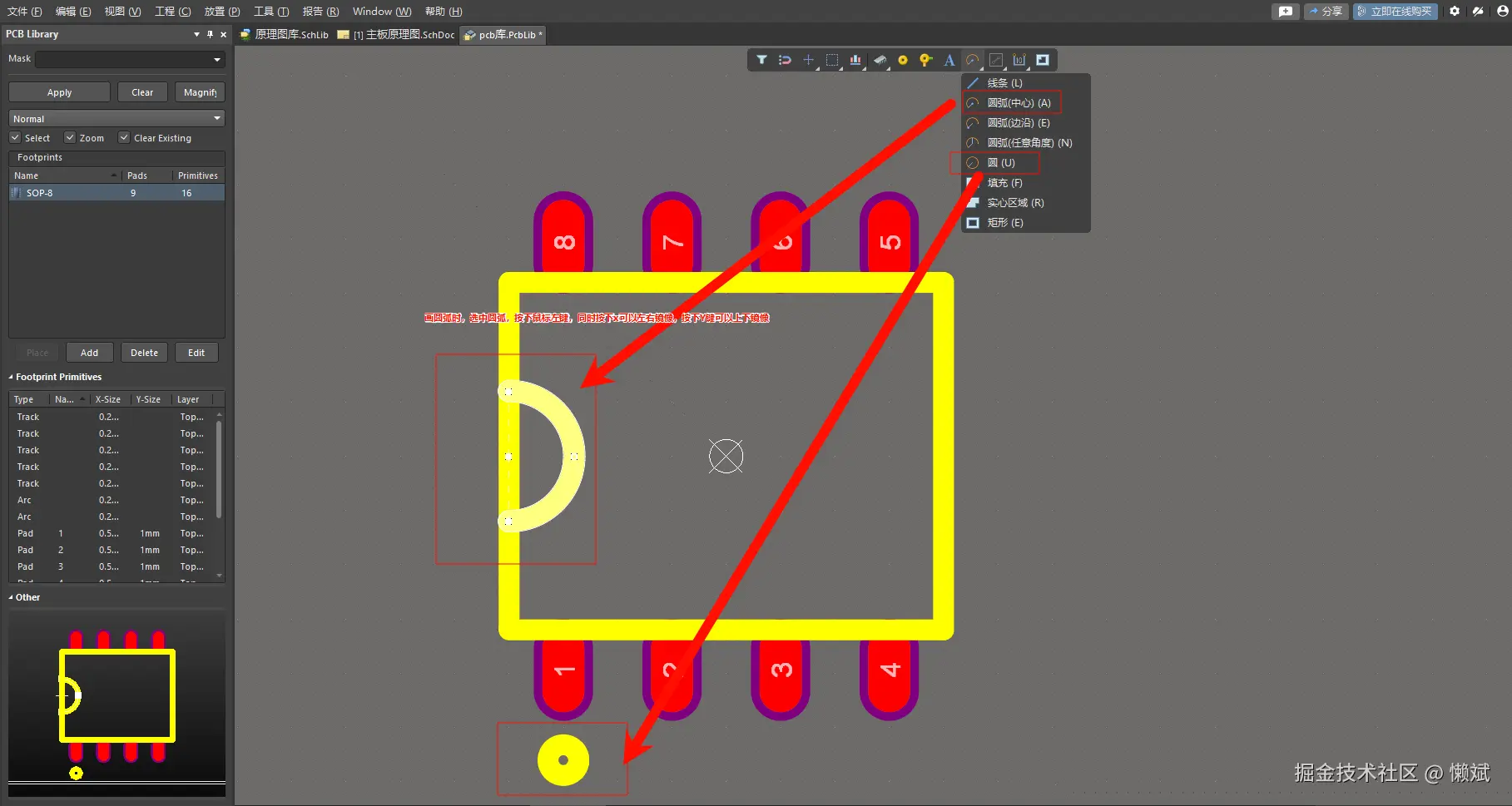This screenshot has height=806, width=1512.
Task: Select the move objects cross tool
Action: coord(808,60)
